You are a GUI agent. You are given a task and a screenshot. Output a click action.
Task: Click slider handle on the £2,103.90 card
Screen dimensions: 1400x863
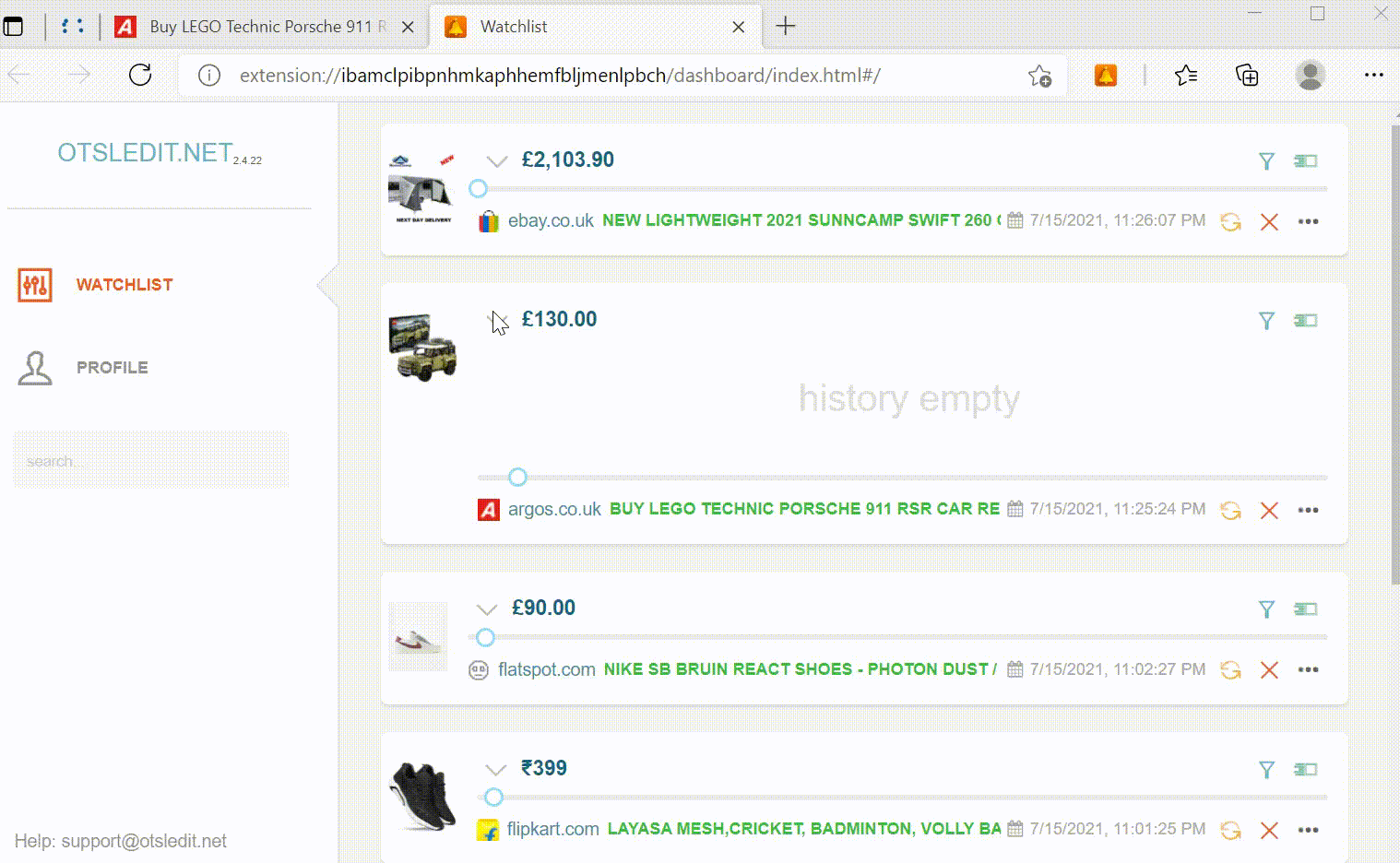tap(478, 189)
